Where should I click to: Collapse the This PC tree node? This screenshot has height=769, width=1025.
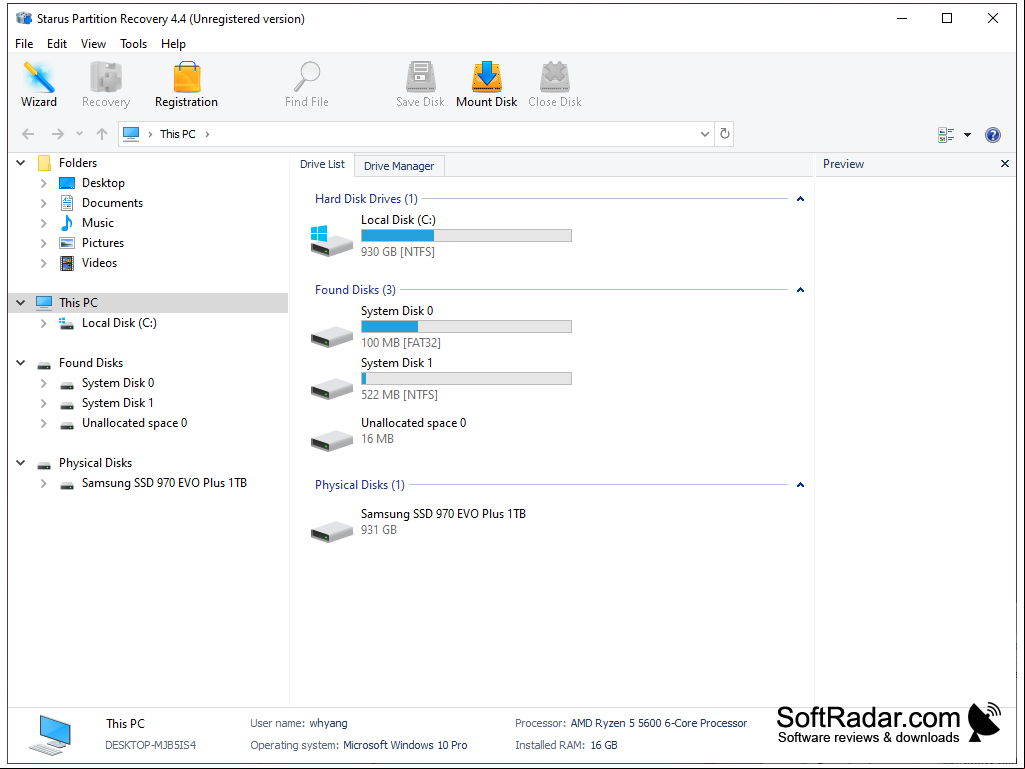pyautogui.click(x=21, y=303)
